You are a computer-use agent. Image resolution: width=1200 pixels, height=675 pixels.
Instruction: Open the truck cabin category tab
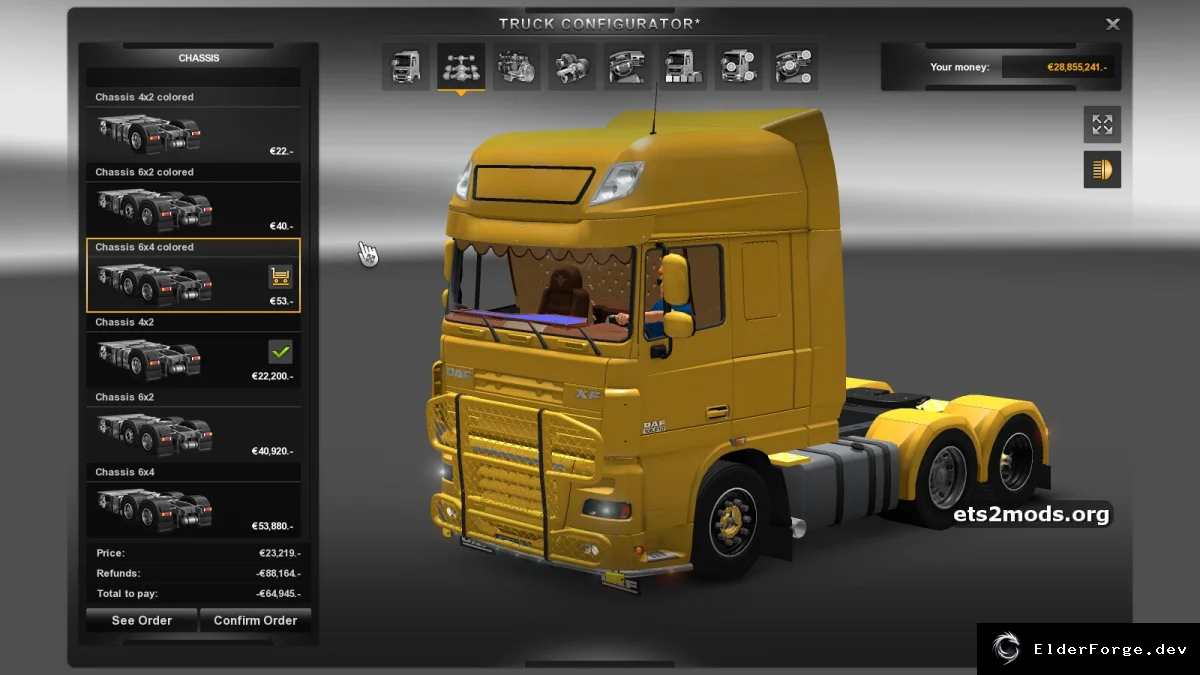pos(406,67)
